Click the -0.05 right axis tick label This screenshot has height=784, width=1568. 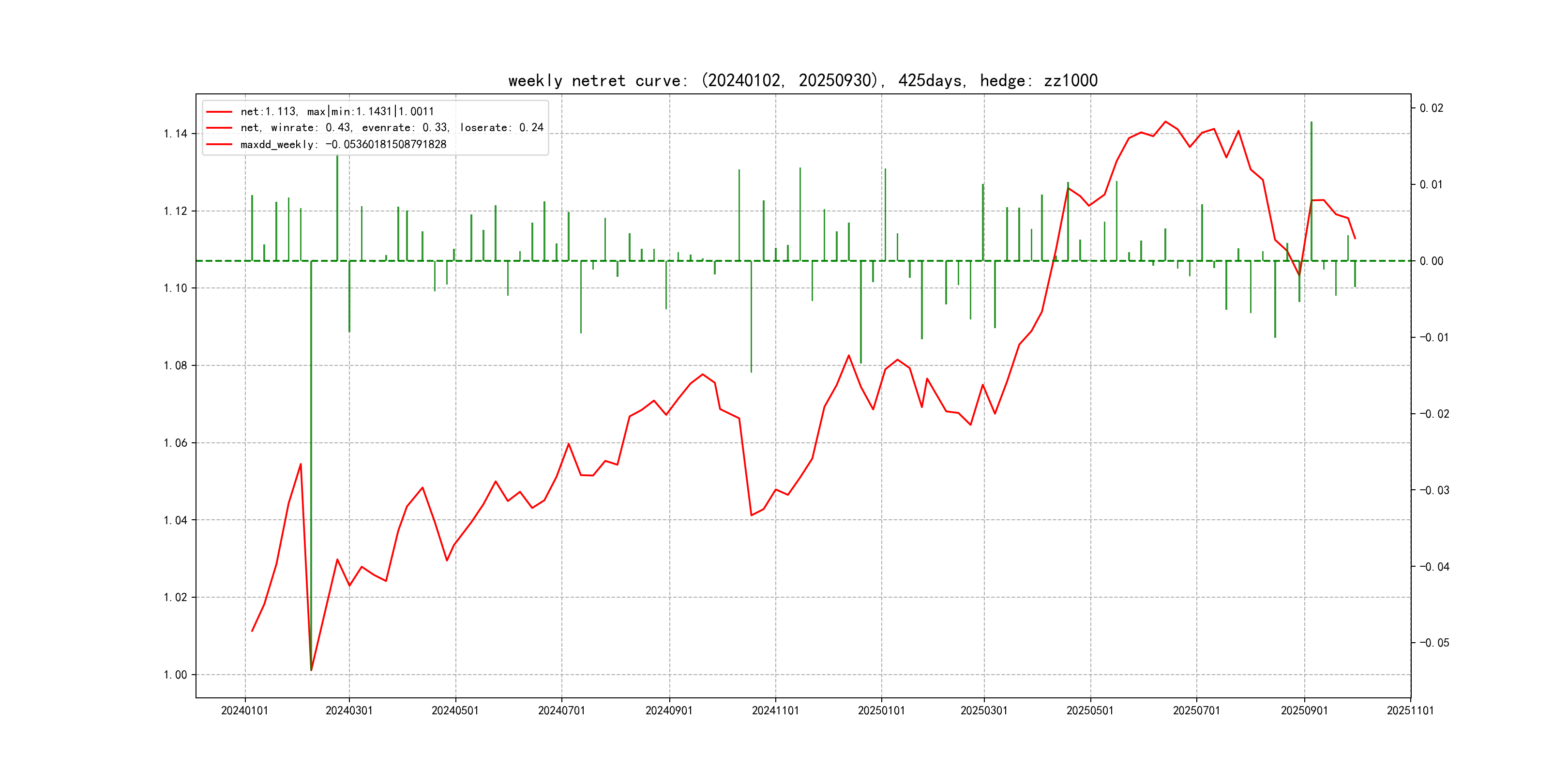pyautogui.click(x=1434, y=643)
